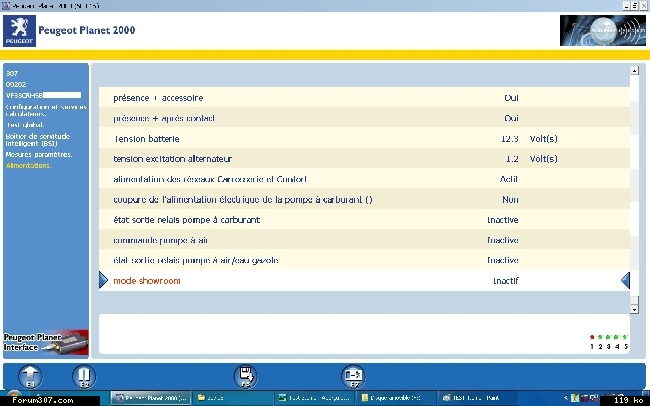Click the blue arrow right of Inactif
Screen dimensions: 650x406
point(626,280)
